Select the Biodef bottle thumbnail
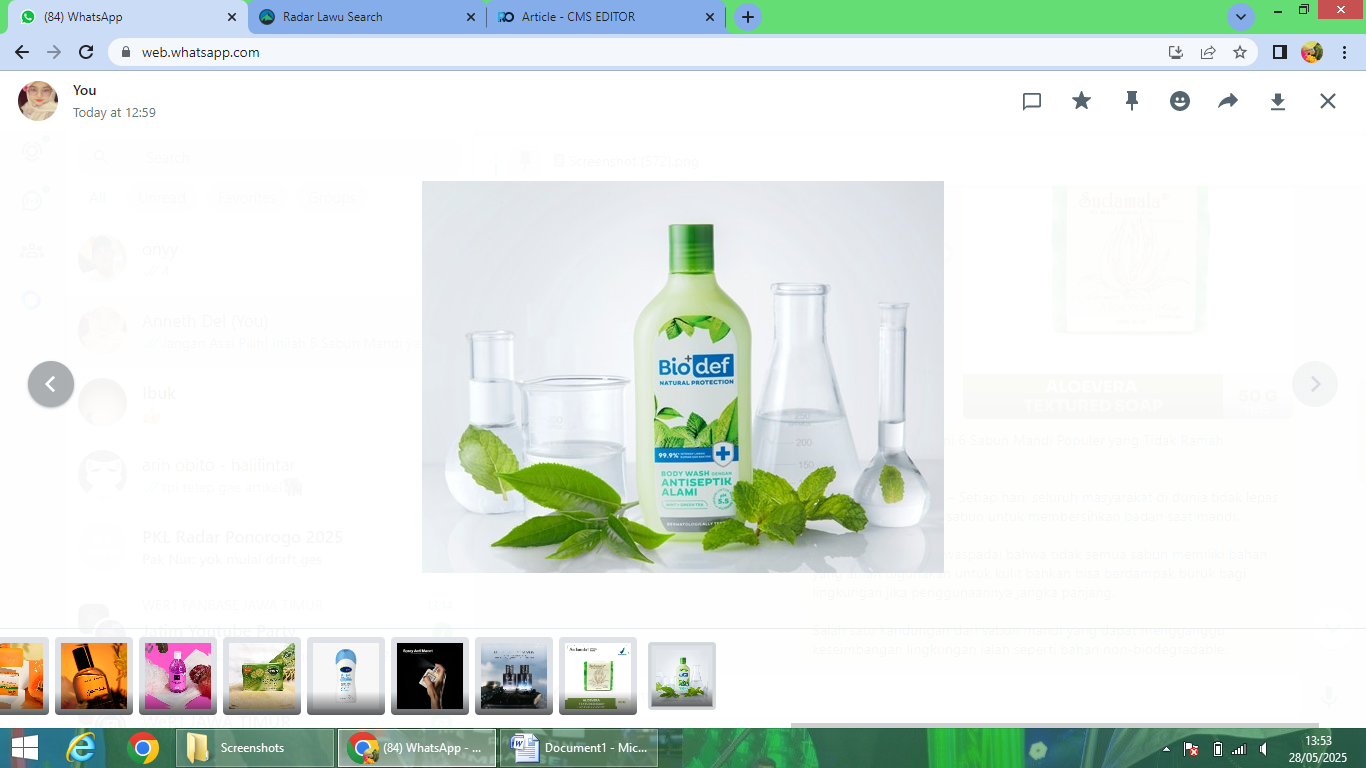This screenshot has width=1366, height=768. point(682,676)
